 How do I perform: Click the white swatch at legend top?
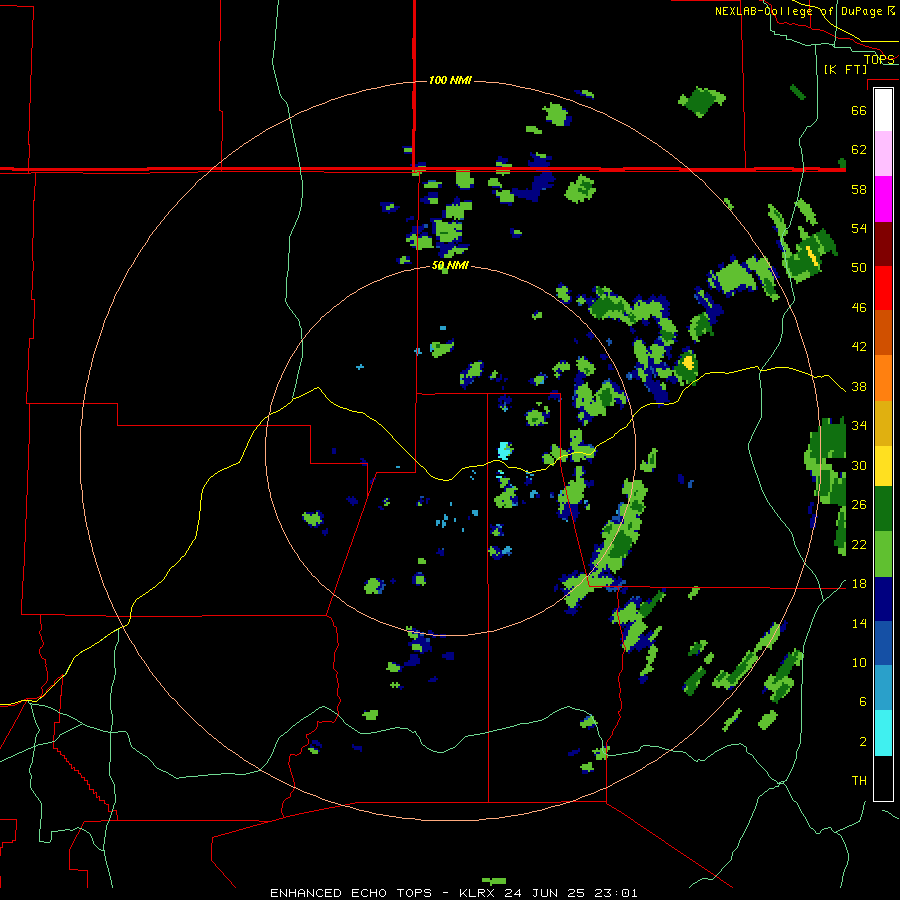(x=883, y=110)
